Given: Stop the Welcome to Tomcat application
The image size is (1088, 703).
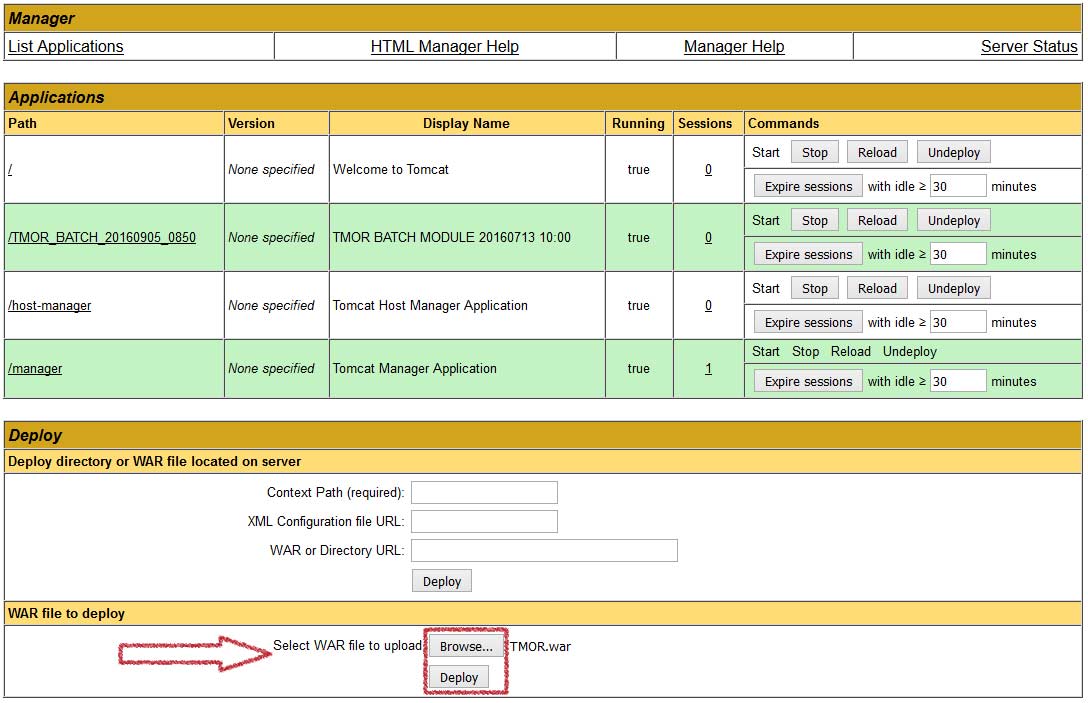Looking at the screenshot, I should [x=815, y=152].
